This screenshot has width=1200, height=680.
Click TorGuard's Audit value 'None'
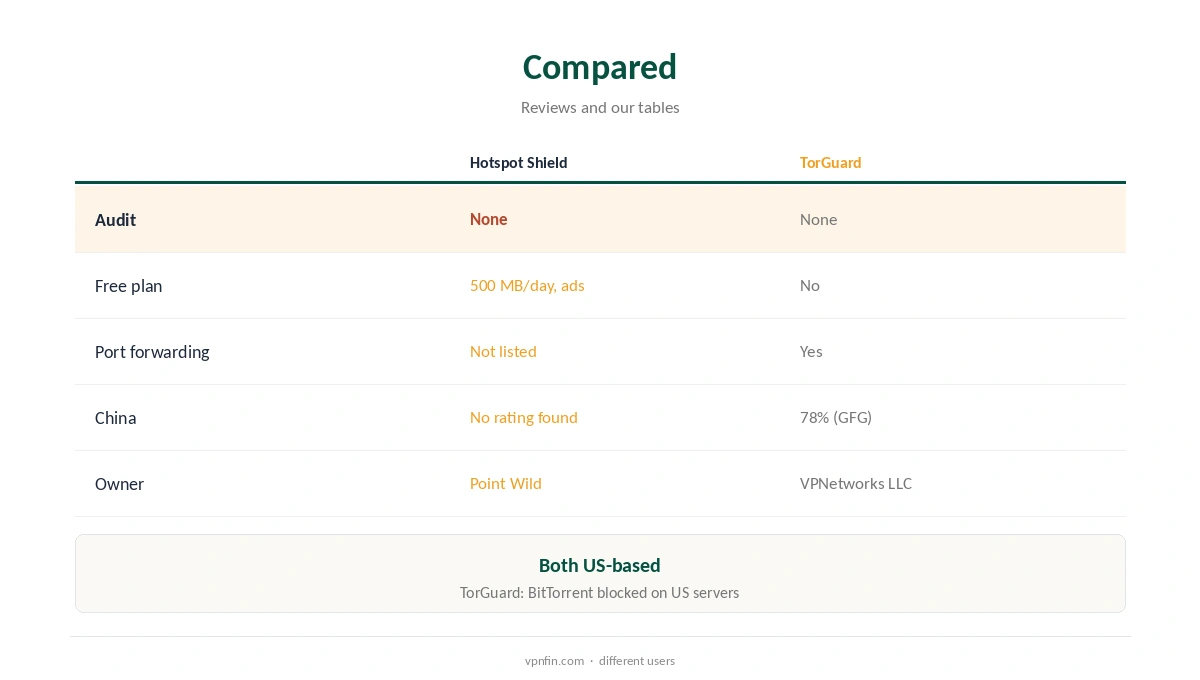click(818, 219)
